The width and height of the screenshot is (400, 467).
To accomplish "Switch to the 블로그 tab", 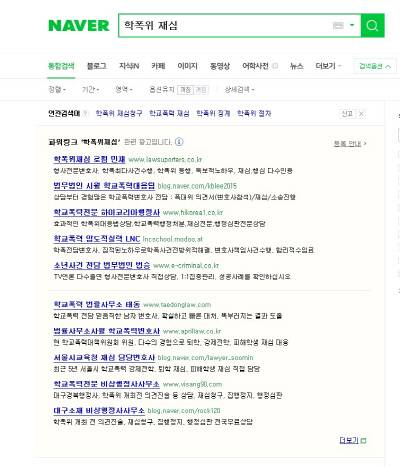I will [97, 66].
